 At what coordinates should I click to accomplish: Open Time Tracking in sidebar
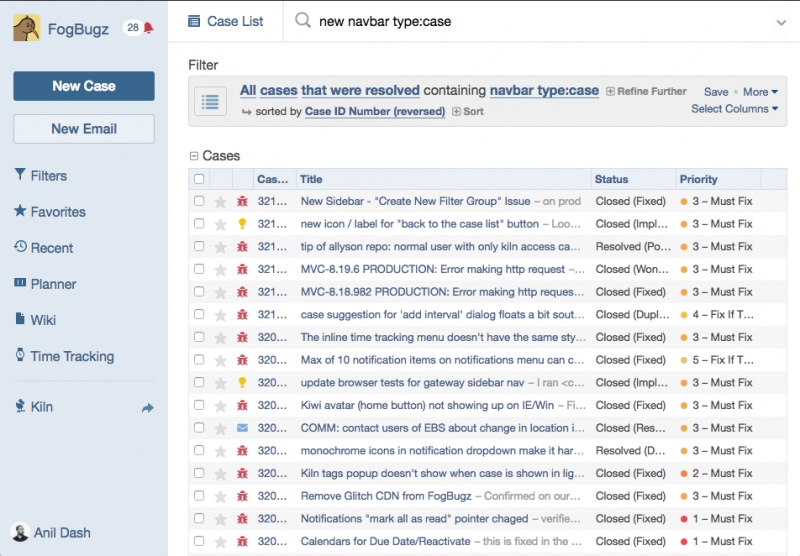tap(64, 356)
